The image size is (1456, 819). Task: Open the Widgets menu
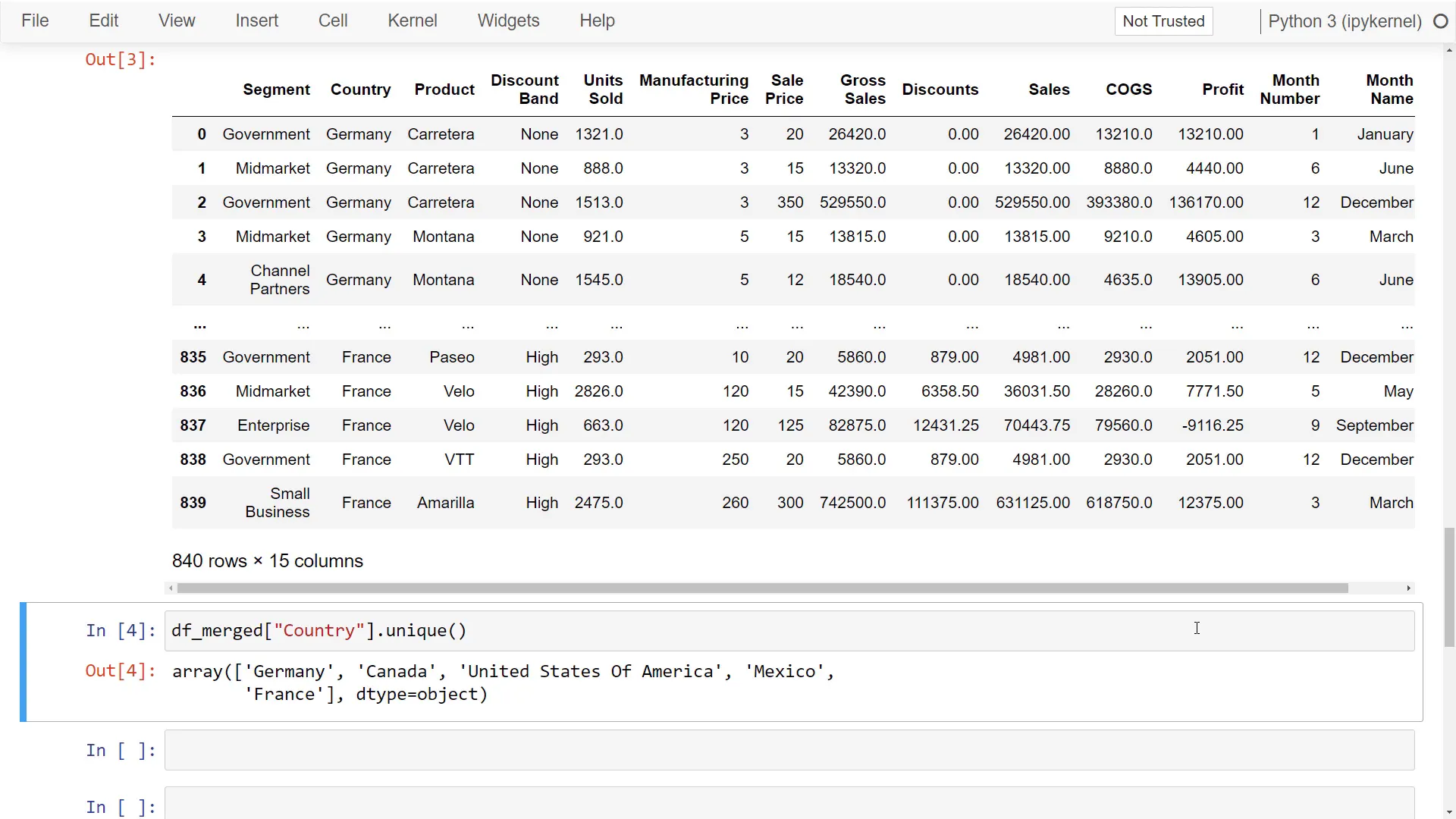[x=508, y=20]
